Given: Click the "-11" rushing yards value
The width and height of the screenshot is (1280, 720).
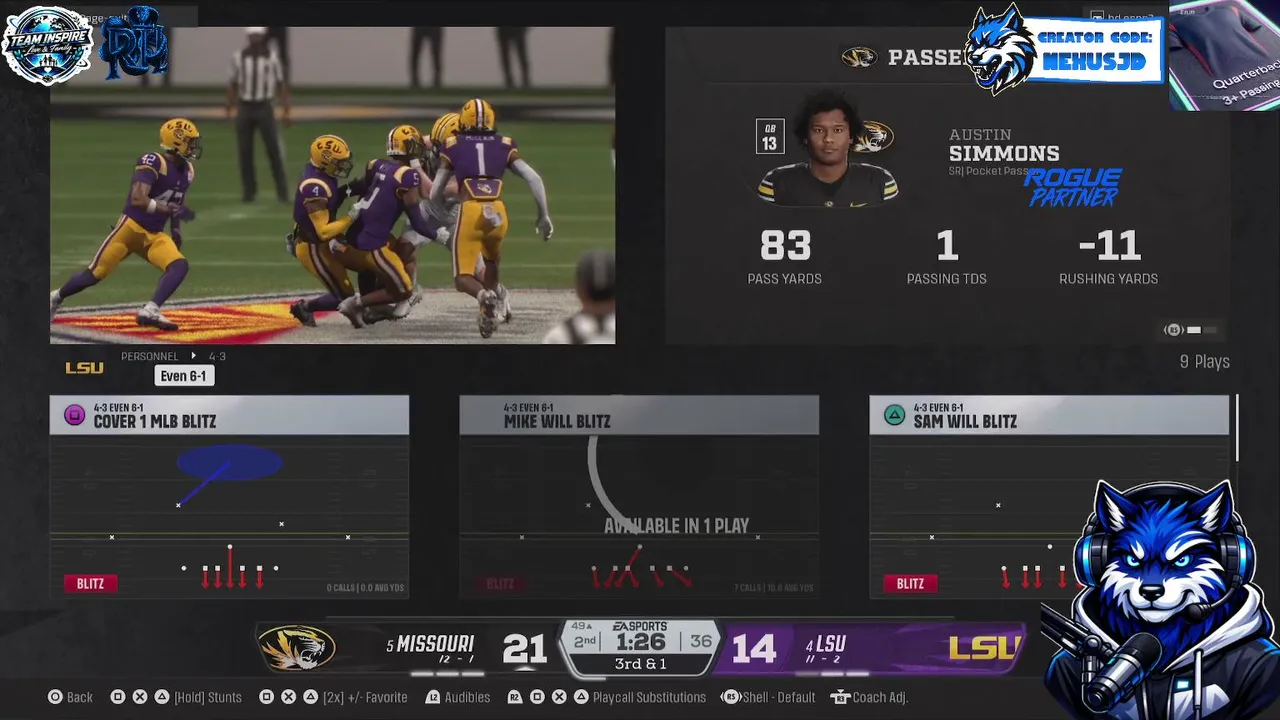Looking at the screenshot, I should click(1109, 245).
